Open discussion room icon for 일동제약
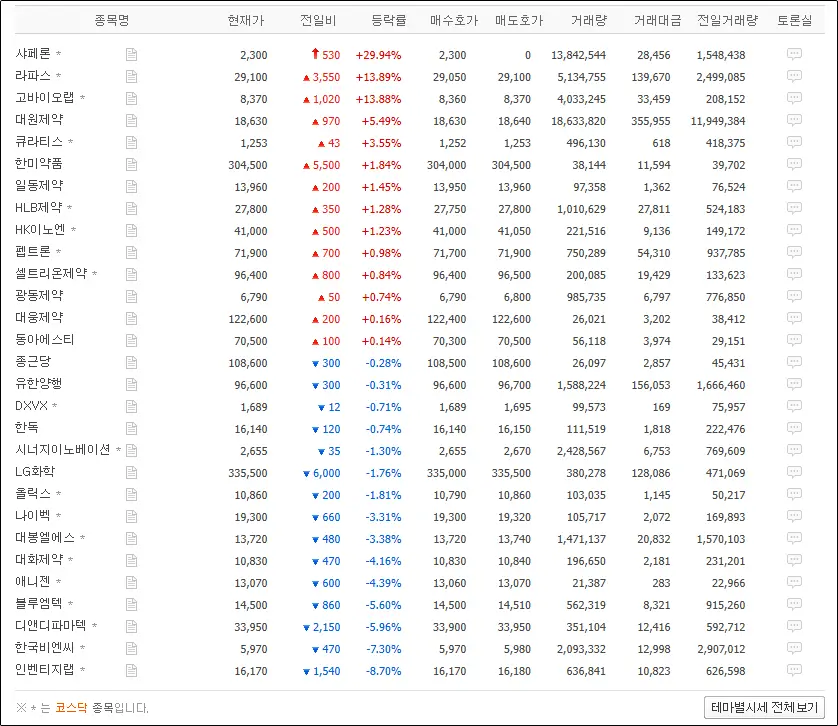The width and height of the screenshot is (838, 726). point(794,186)
